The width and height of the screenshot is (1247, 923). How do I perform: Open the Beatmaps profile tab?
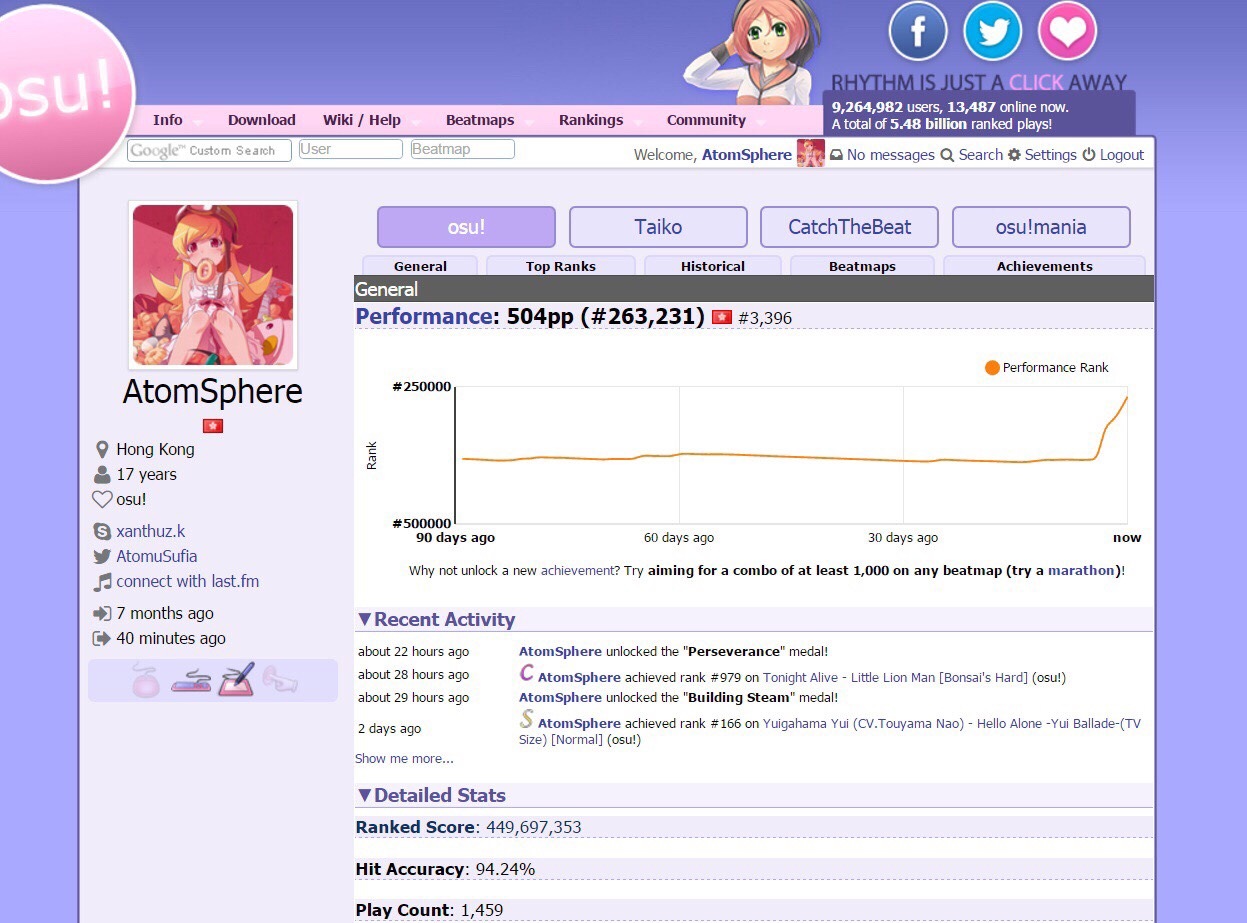(862, 266)
